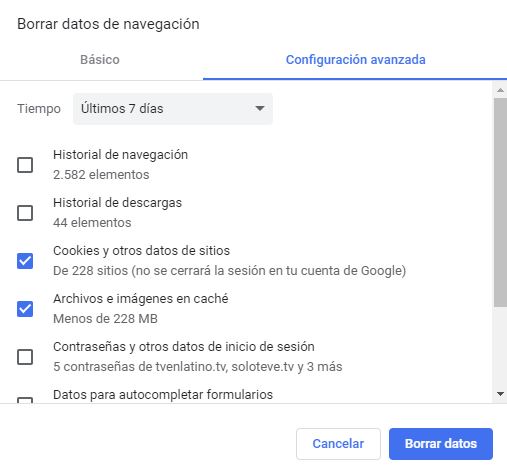The image size is (507, 474).
Task: Check Contraseñas y otros datos de inicio
Action: click(x=25, y=357)
